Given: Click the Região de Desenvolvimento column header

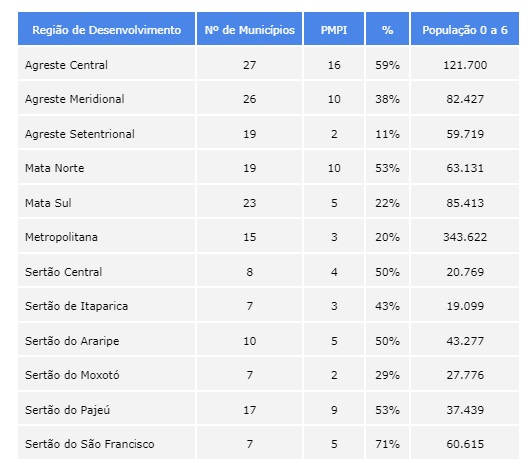Looking at the screenshot, I should pyautogui.click(x=107, y=30).
